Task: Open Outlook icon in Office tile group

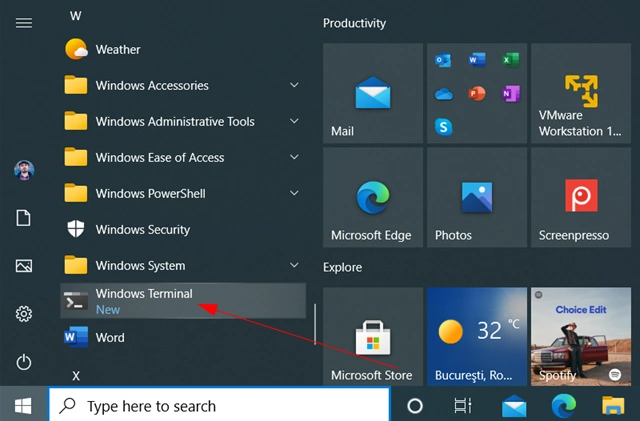Action: coord(443,60)
